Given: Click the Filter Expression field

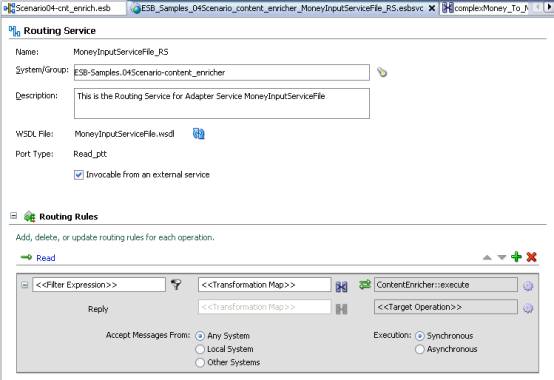Looking at the screenshot, I should pos(99,285).
